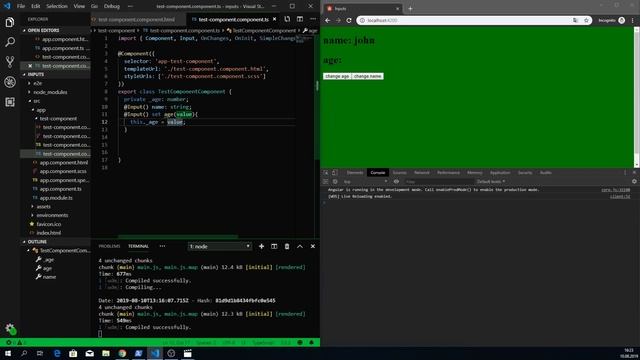Open the Chrome three-dot menu
640x360 pixels.
pyautogui.click(x=633, y=20)
